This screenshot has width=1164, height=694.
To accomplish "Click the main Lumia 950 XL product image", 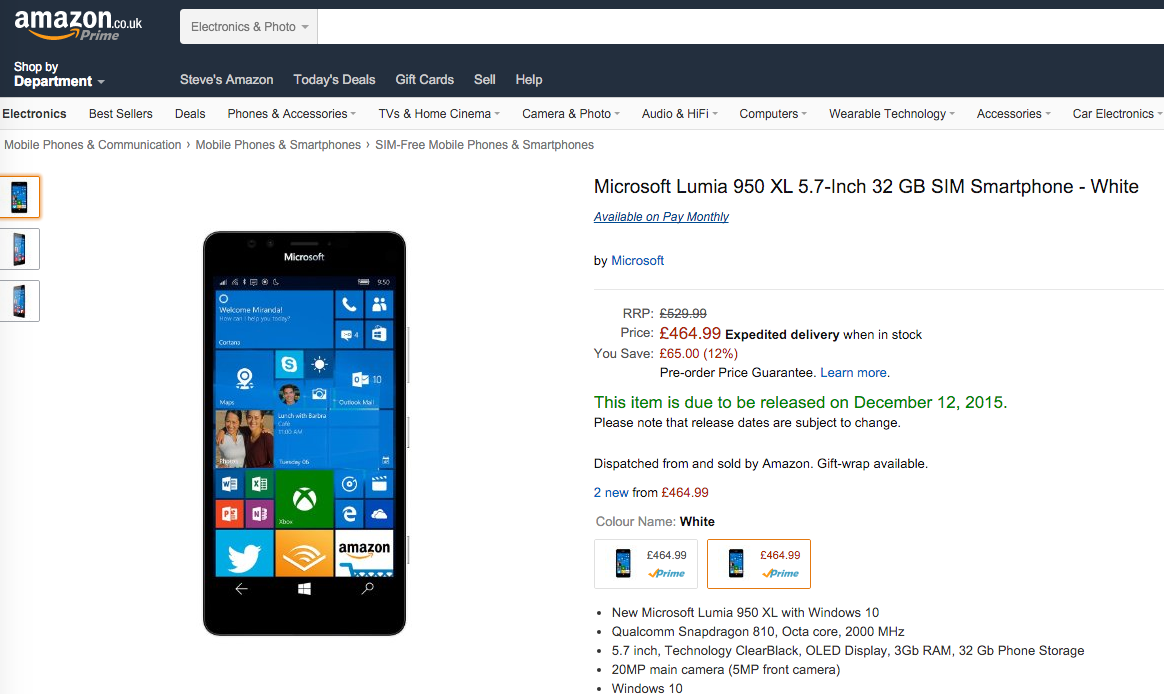I will (304, 433).
